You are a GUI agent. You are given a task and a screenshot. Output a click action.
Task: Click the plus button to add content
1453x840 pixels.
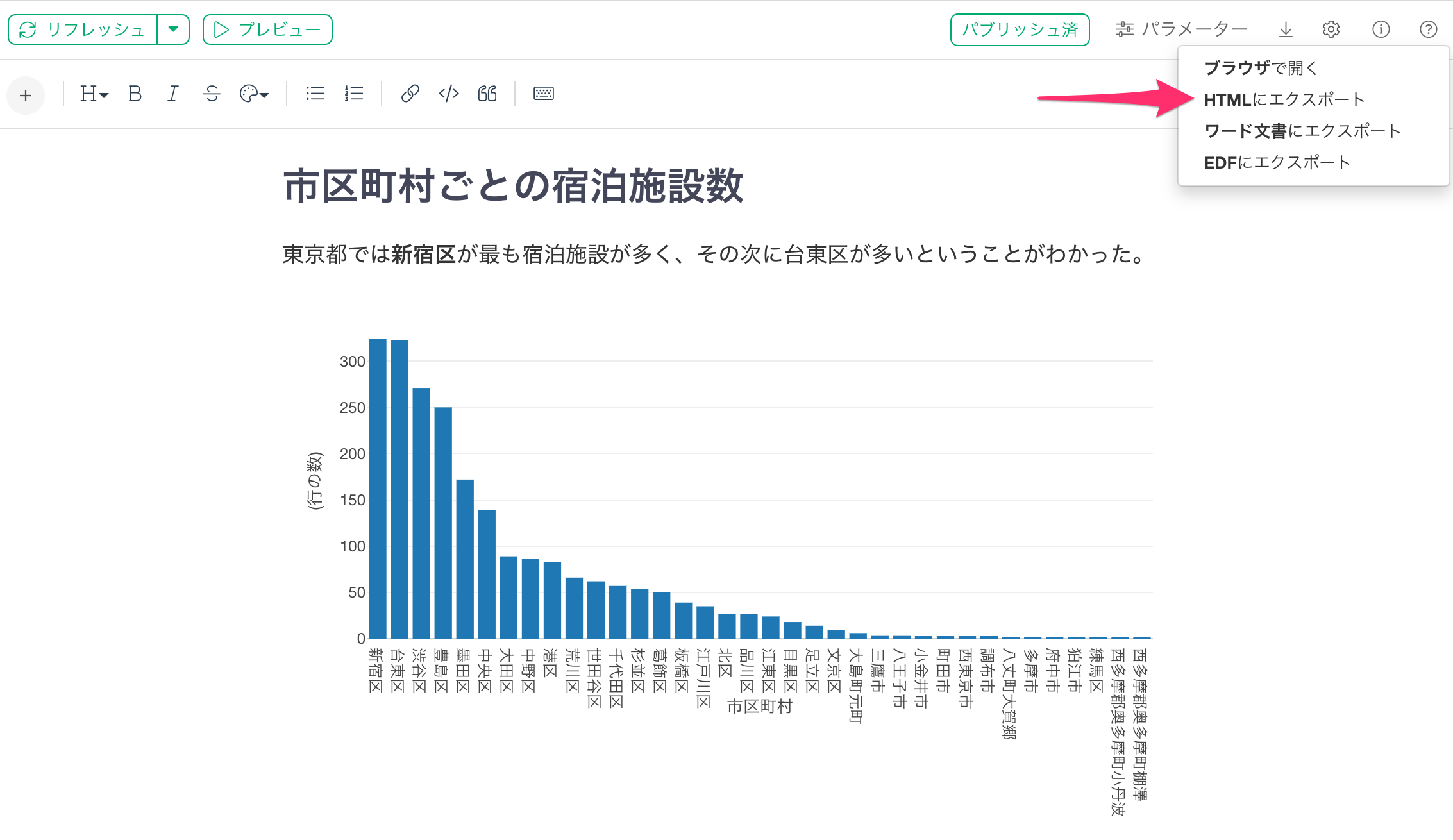26,96
